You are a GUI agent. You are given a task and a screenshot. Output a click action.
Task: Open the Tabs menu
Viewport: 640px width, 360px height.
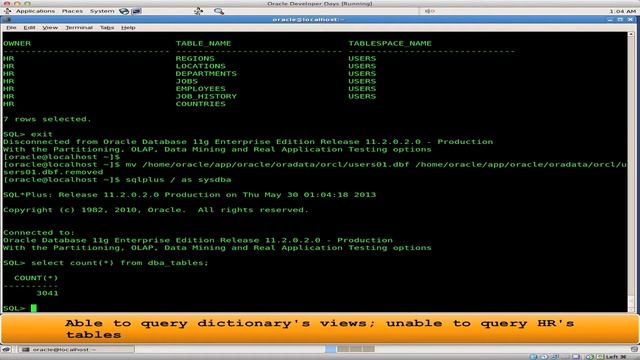coord(107,27)
